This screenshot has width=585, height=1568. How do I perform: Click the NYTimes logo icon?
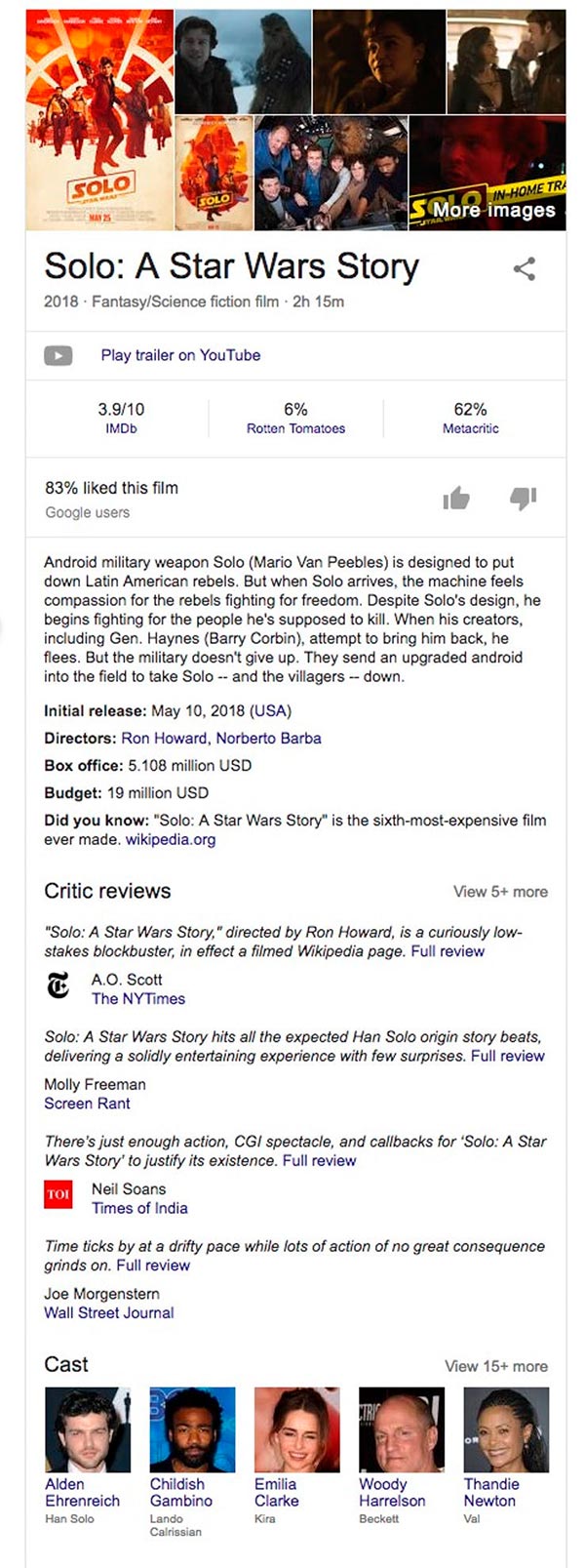[x=58, y=987]
